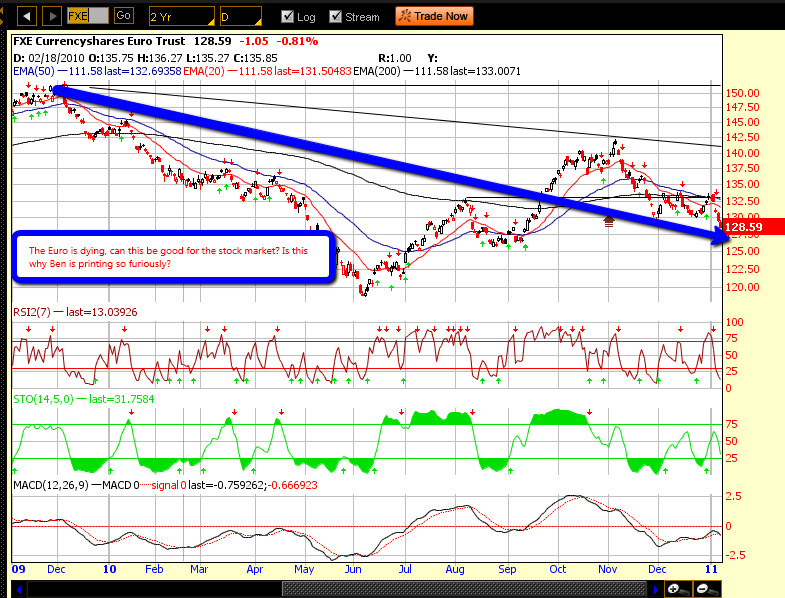785x598 pixels.
Task: Click the R:1.00 value in header
Action: tap(395, 58)
